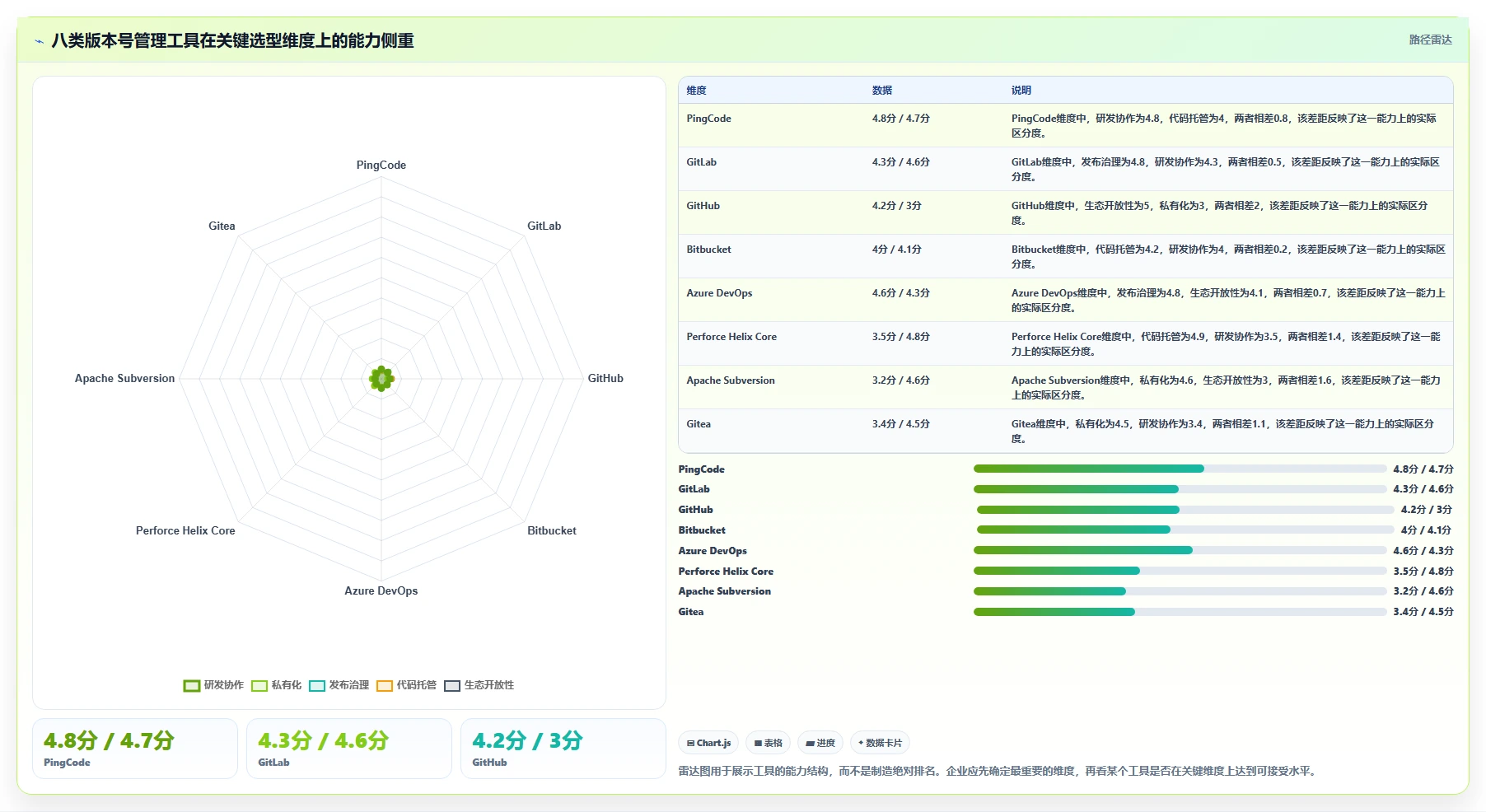Toggle the 代码托管 legend series
Screen dimensions: 1486x812
pyautogui.click(x=406, y=685)
